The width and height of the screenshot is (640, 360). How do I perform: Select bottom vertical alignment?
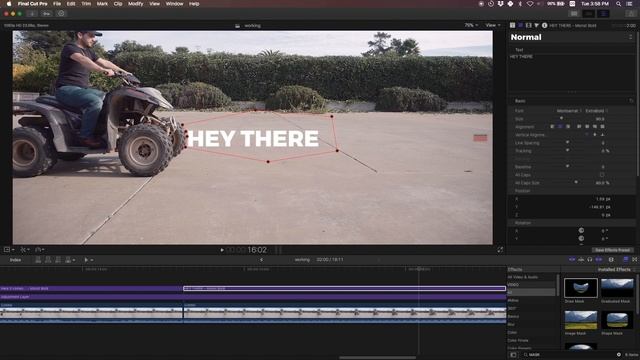[602, 134]
